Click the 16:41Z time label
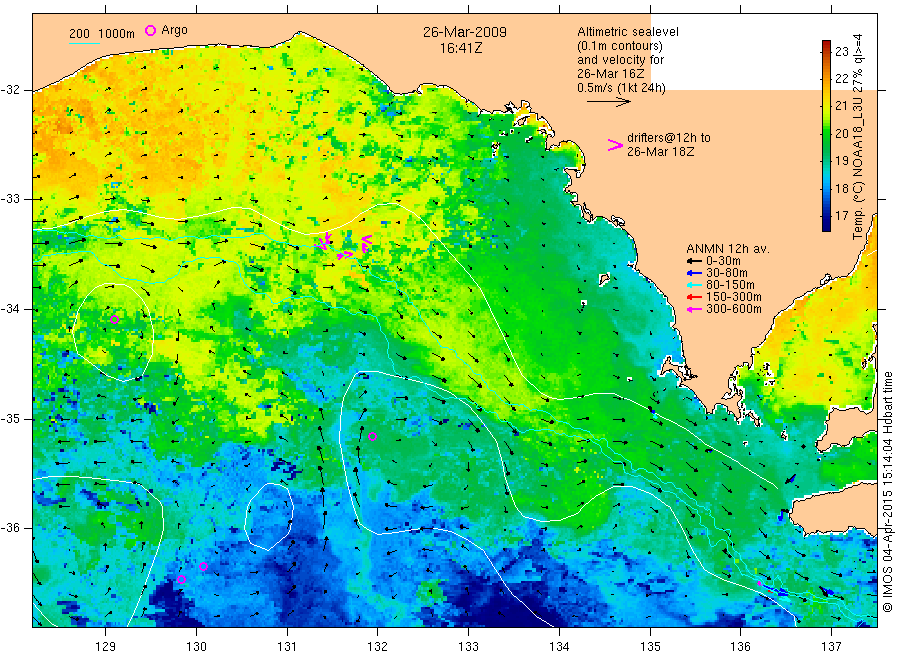The height and width of the screenshot is (660, 900). [461, 48]
